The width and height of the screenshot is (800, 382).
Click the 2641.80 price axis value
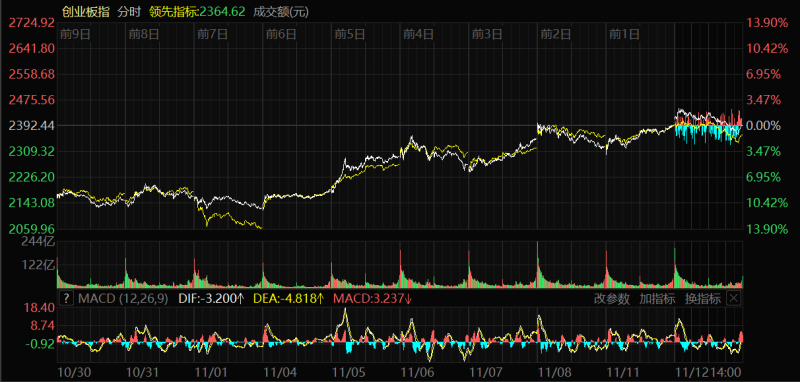pyautogui.click(x=31, y=48)
